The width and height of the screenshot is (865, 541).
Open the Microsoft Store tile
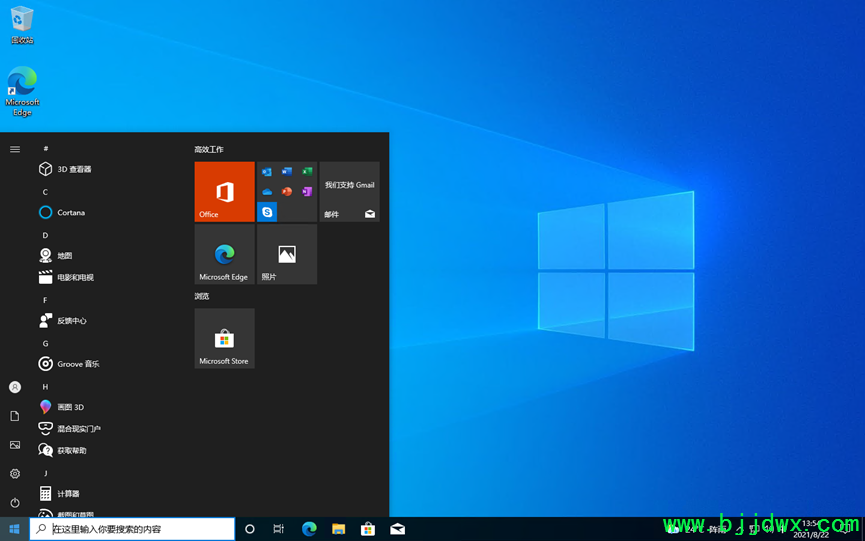click(x=225, y=338)
